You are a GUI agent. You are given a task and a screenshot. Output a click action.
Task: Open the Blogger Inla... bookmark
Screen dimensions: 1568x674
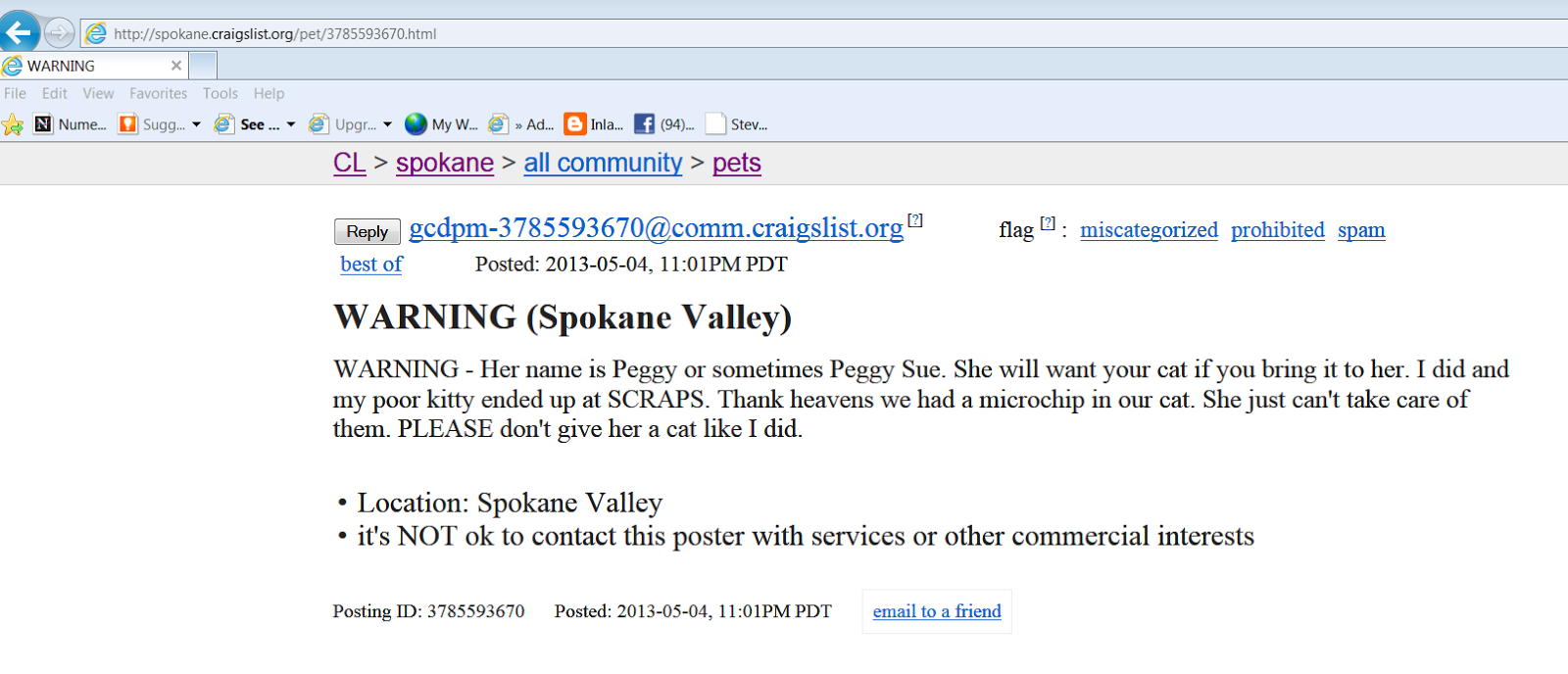(x=594, y=124)
